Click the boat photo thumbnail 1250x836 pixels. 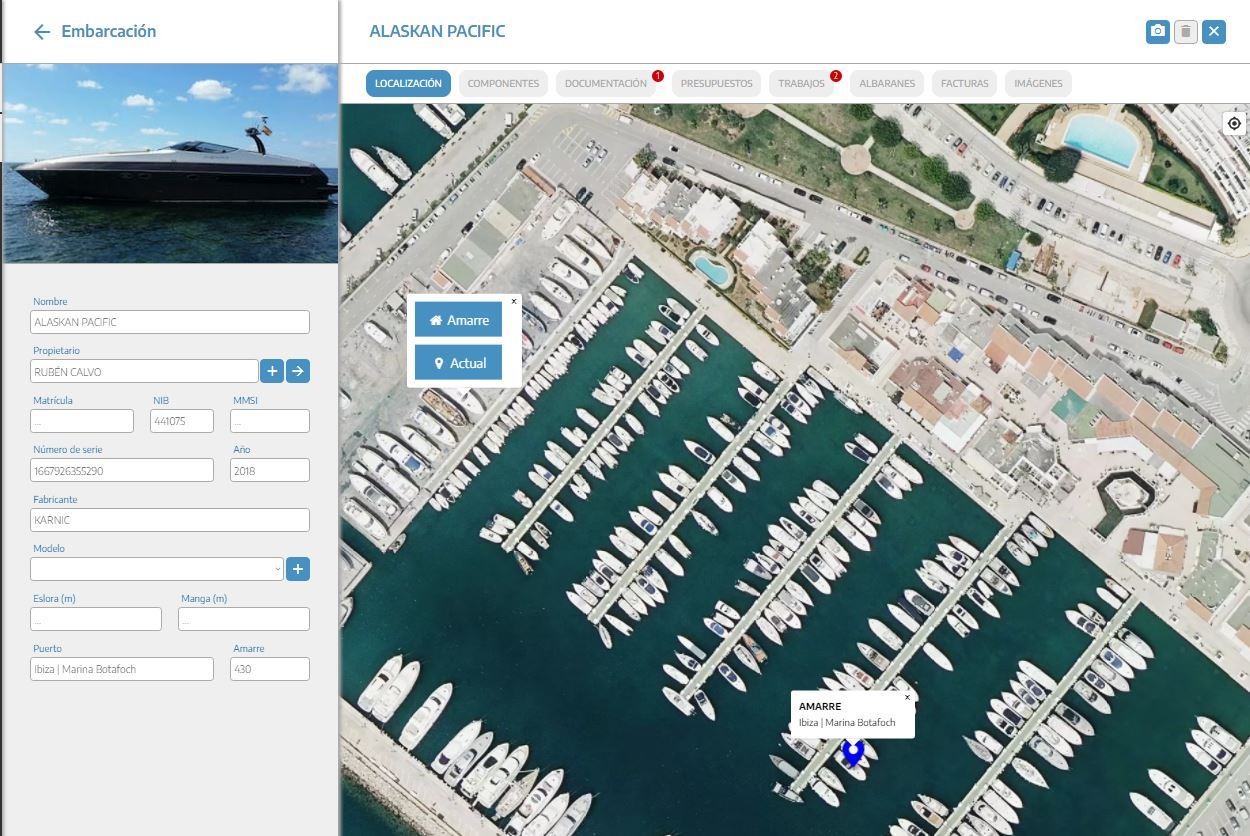[x=170, y=163]
